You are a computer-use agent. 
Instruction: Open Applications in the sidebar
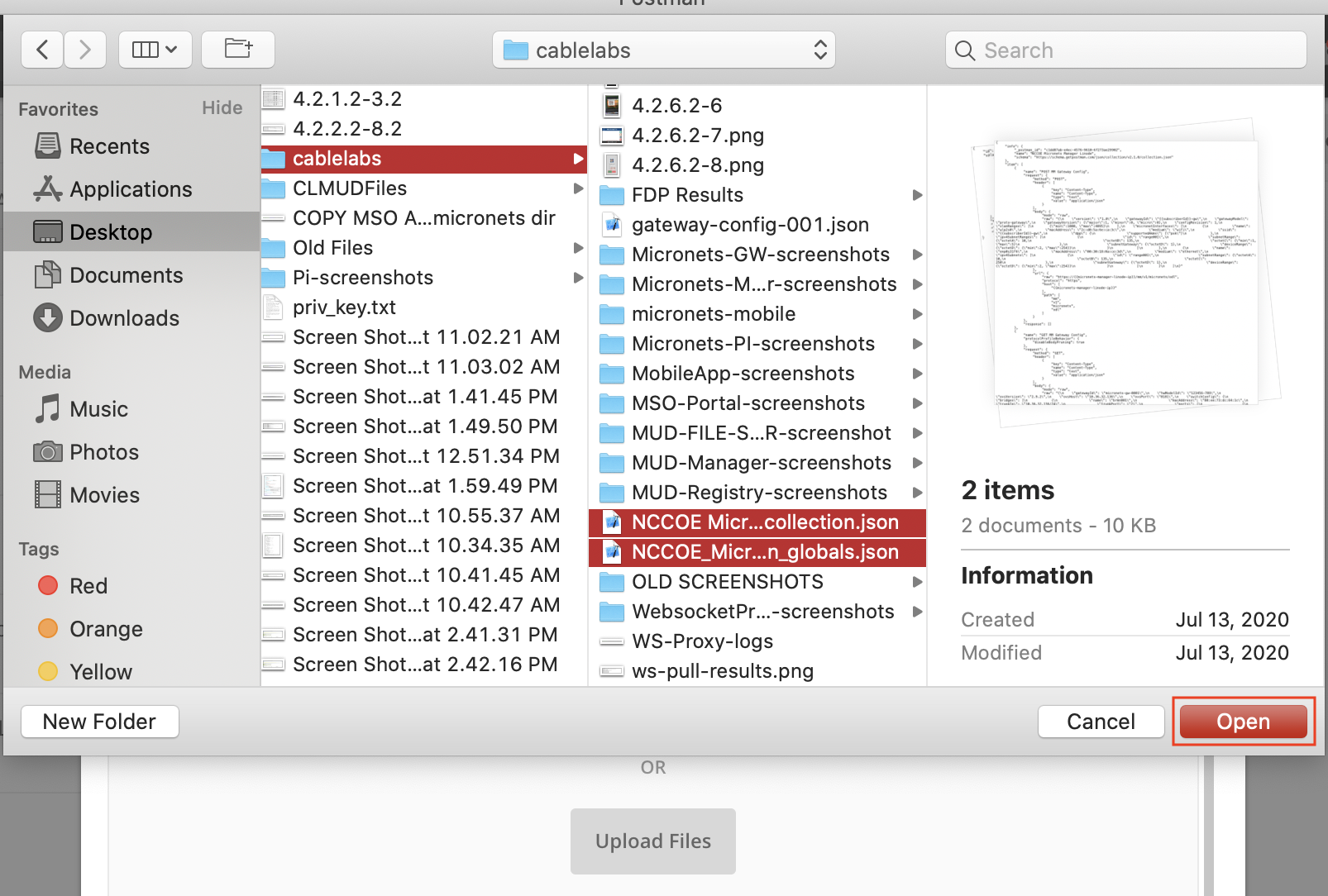tap(113, 189)
